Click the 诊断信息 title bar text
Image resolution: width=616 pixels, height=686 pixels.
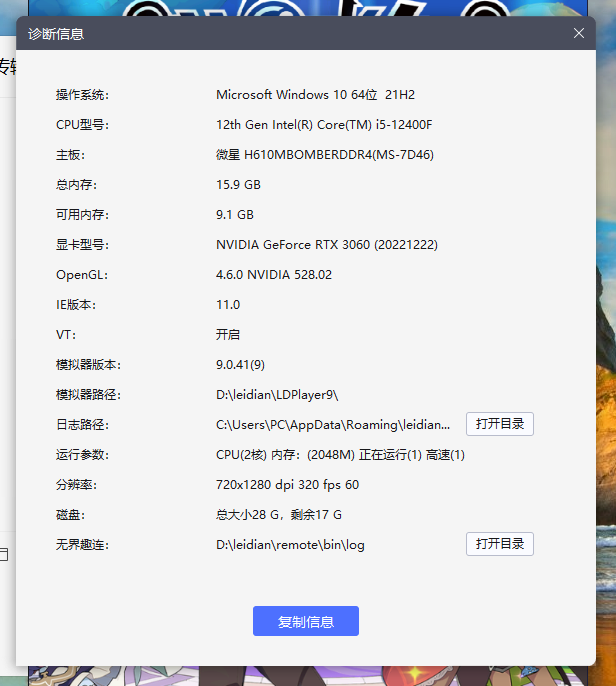56,34
